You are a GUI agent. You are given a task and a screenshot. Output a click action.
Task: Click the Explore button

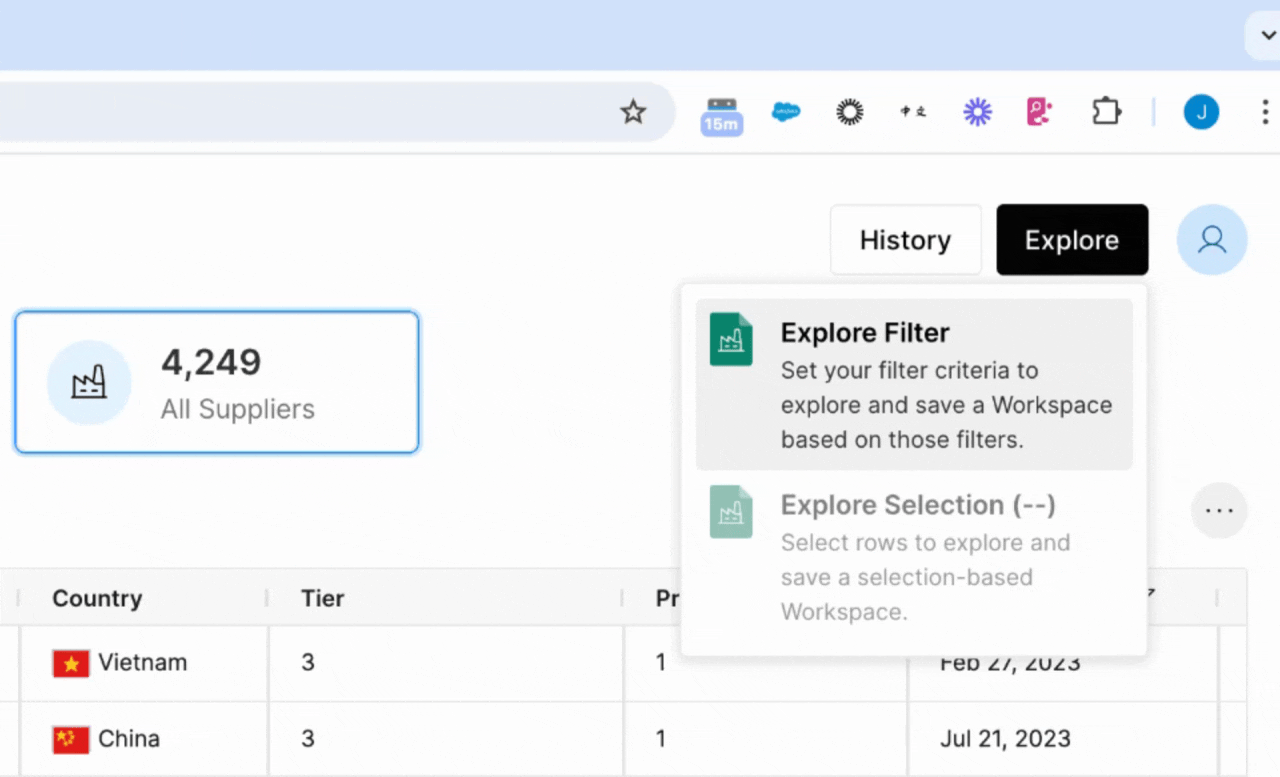point(1072,240)
